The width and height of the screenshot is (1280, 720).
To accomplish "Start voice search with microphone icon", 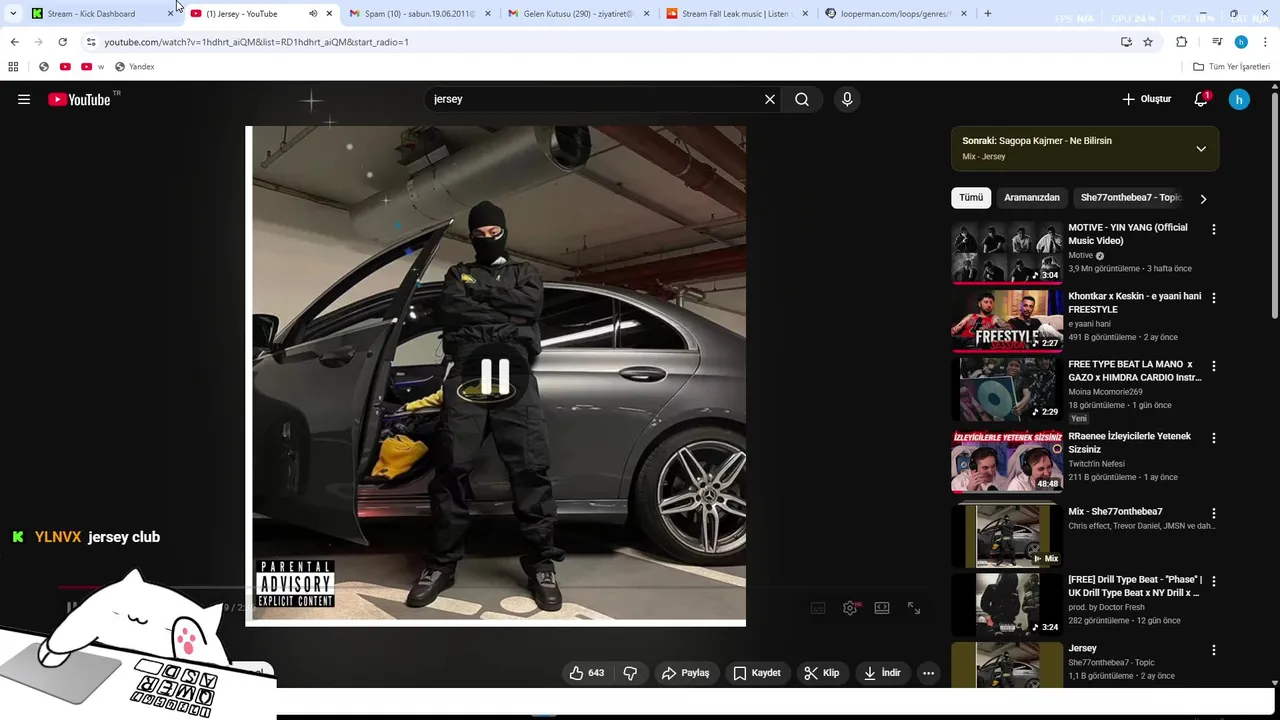I will click(x=847, y=99).
